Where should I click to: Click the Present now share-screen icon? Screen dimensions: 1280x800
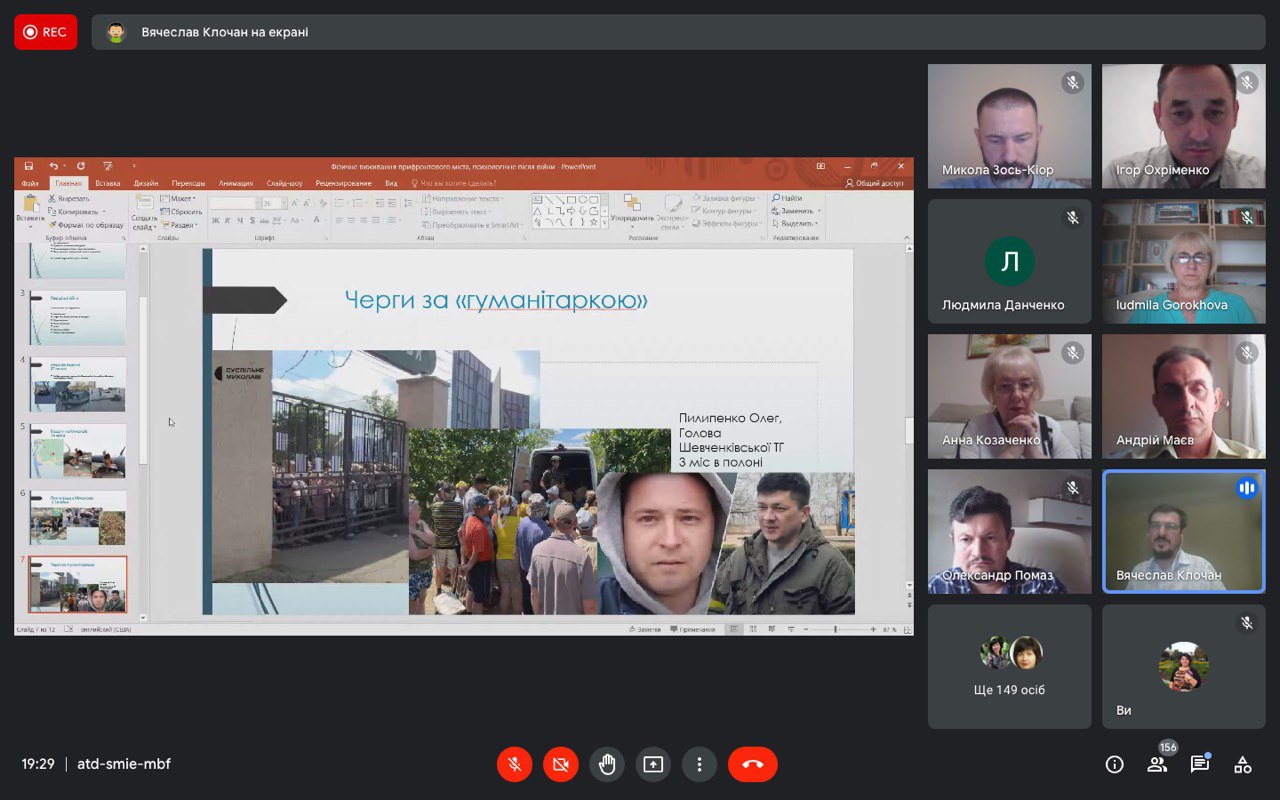(653, 764)
